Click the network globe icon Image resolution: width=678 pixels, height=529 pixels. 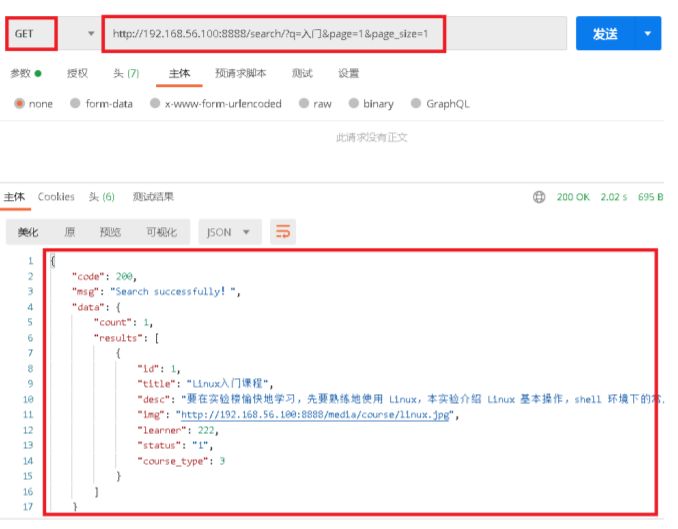pos(539,197)
